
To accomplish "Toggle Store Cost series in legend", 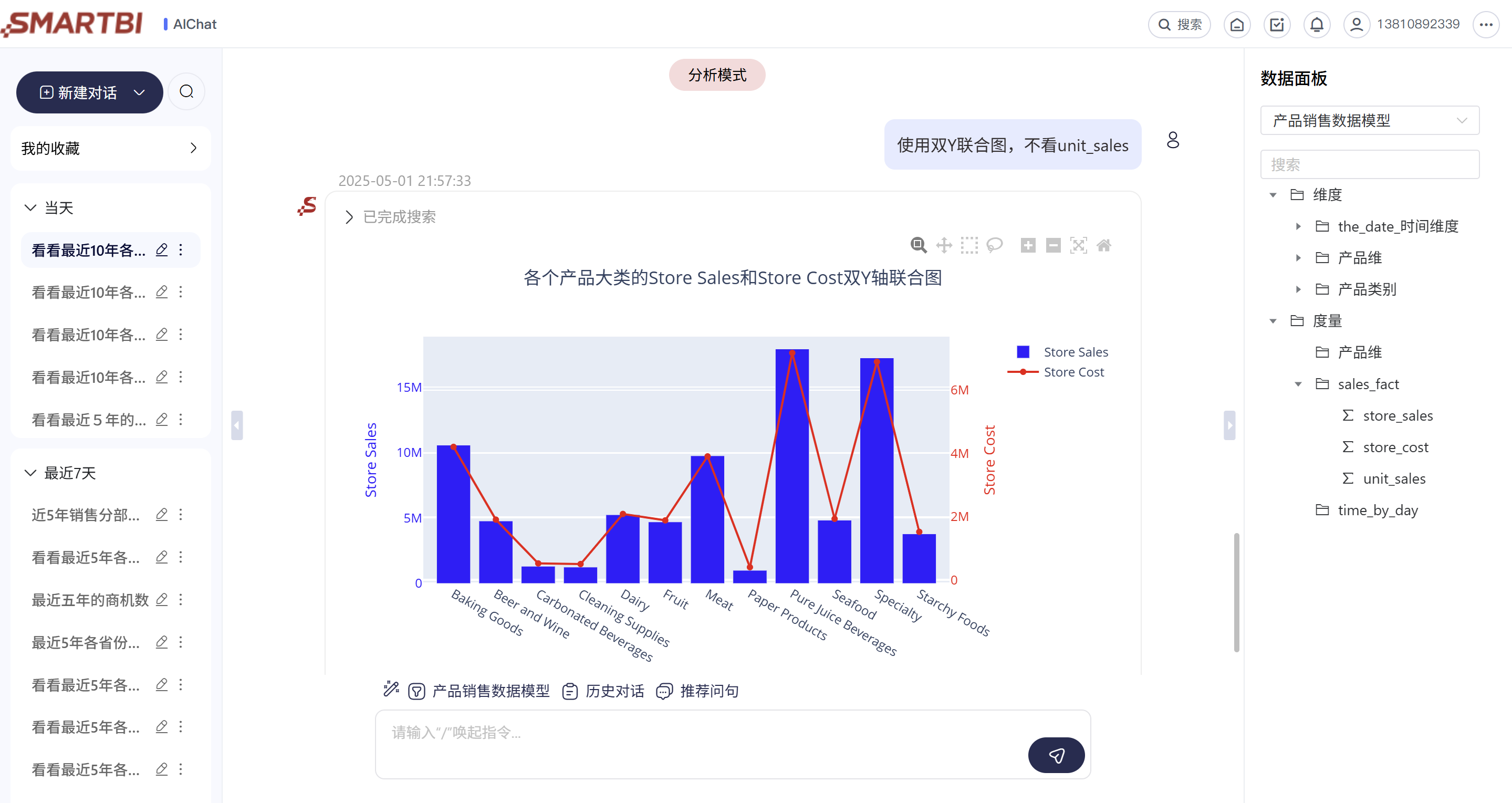I will click(x=1056, y=372).
